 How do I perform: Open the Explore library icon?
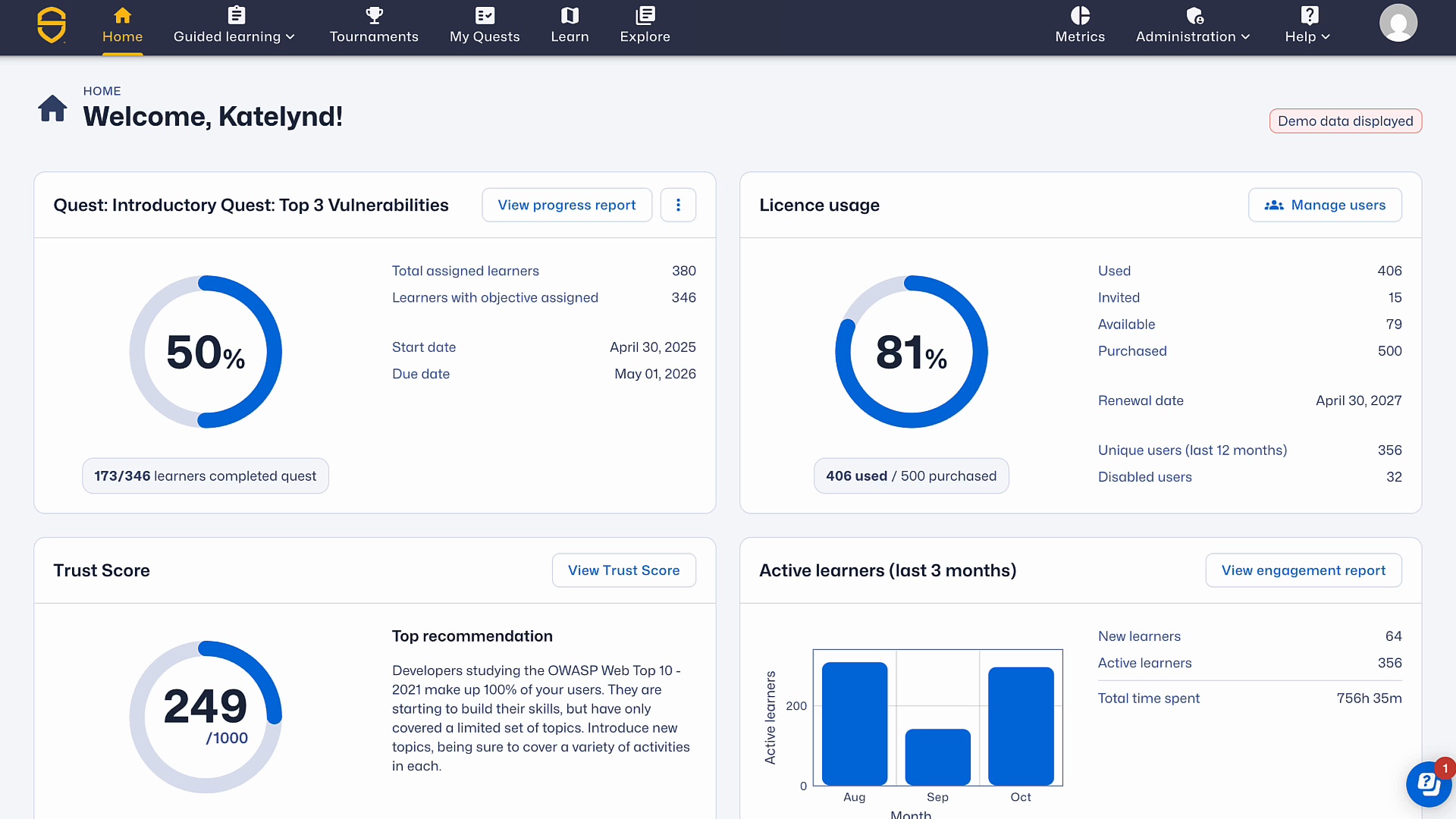645,15
